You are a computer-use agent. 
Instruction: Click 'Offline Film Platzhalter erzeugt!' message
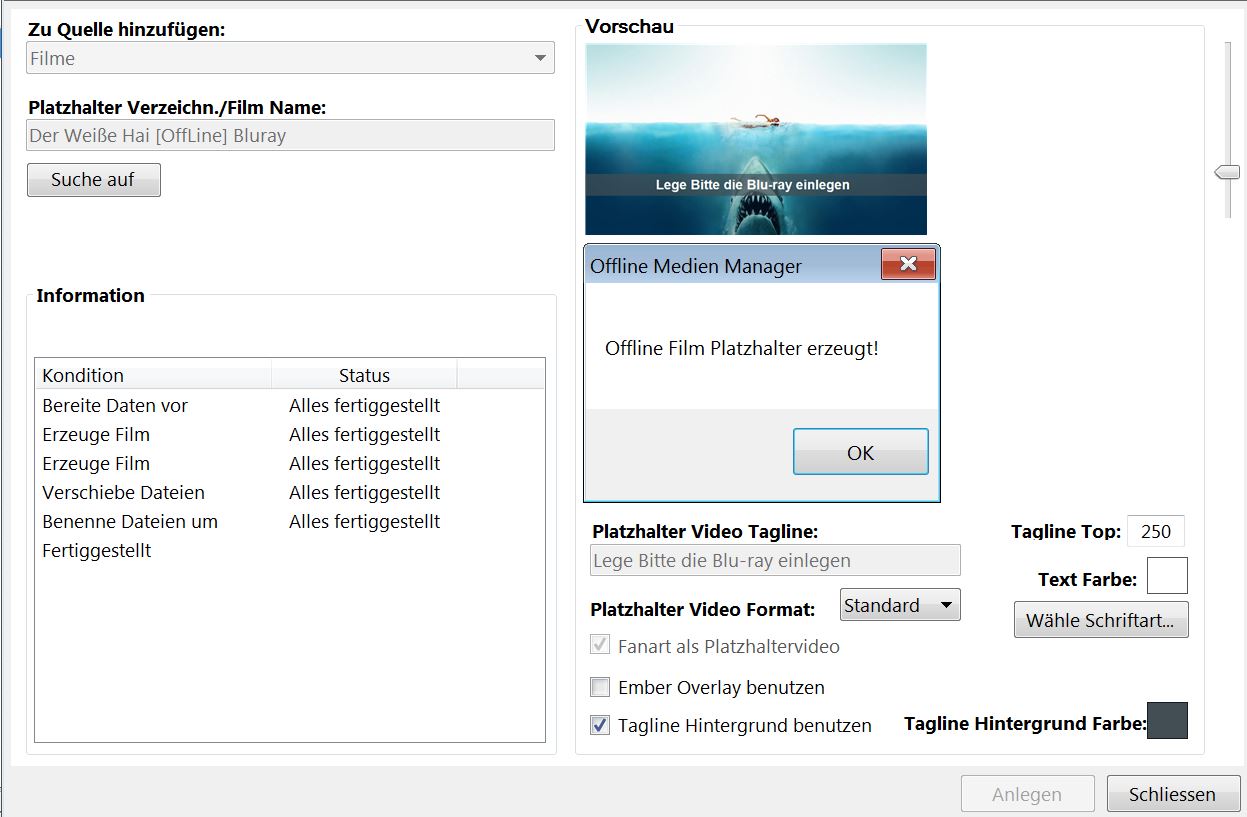(x=742, y=348)
